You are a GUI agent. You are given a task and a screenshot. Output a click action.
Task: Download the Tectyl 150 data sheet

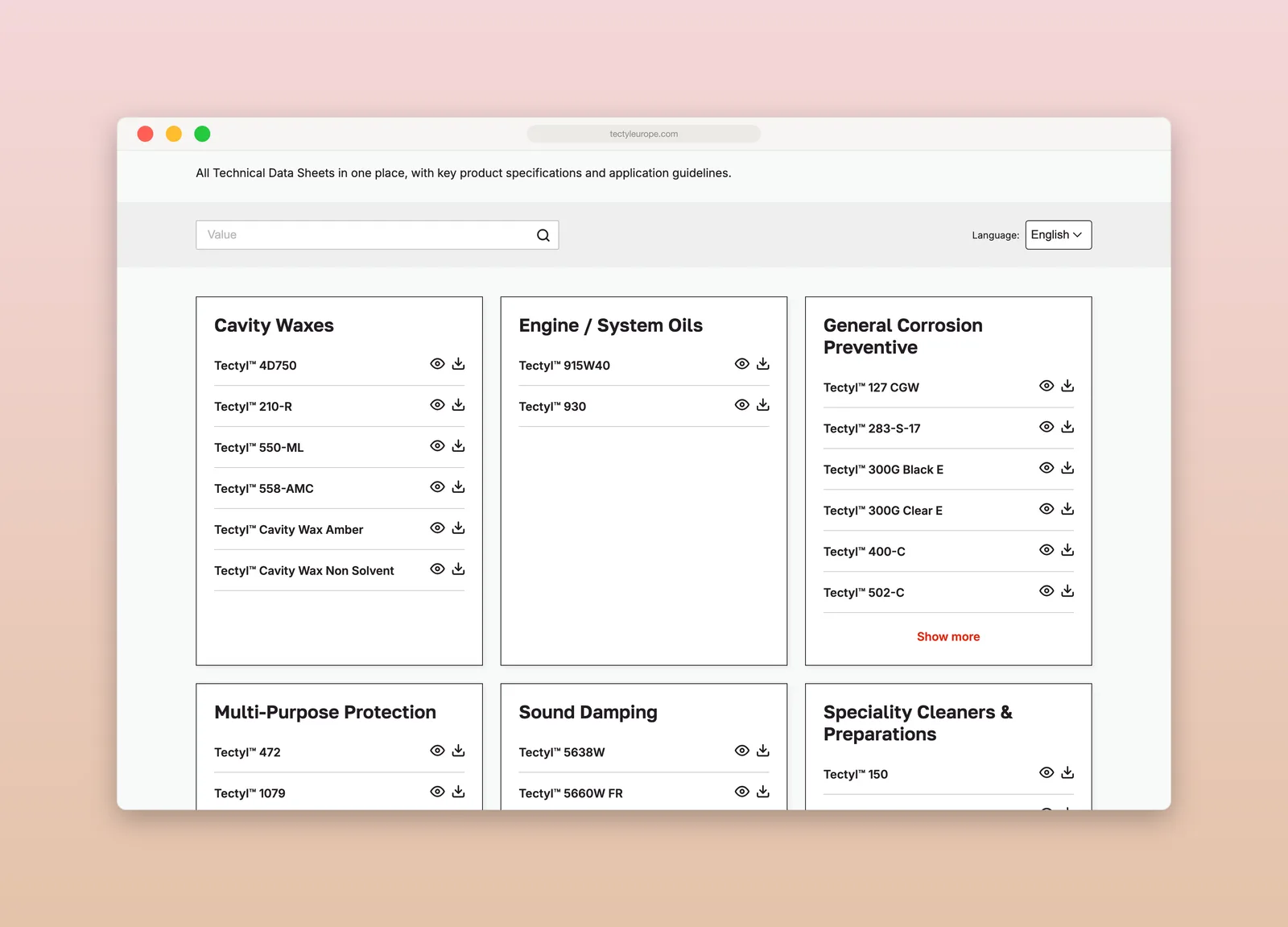tap(1067, 772)
